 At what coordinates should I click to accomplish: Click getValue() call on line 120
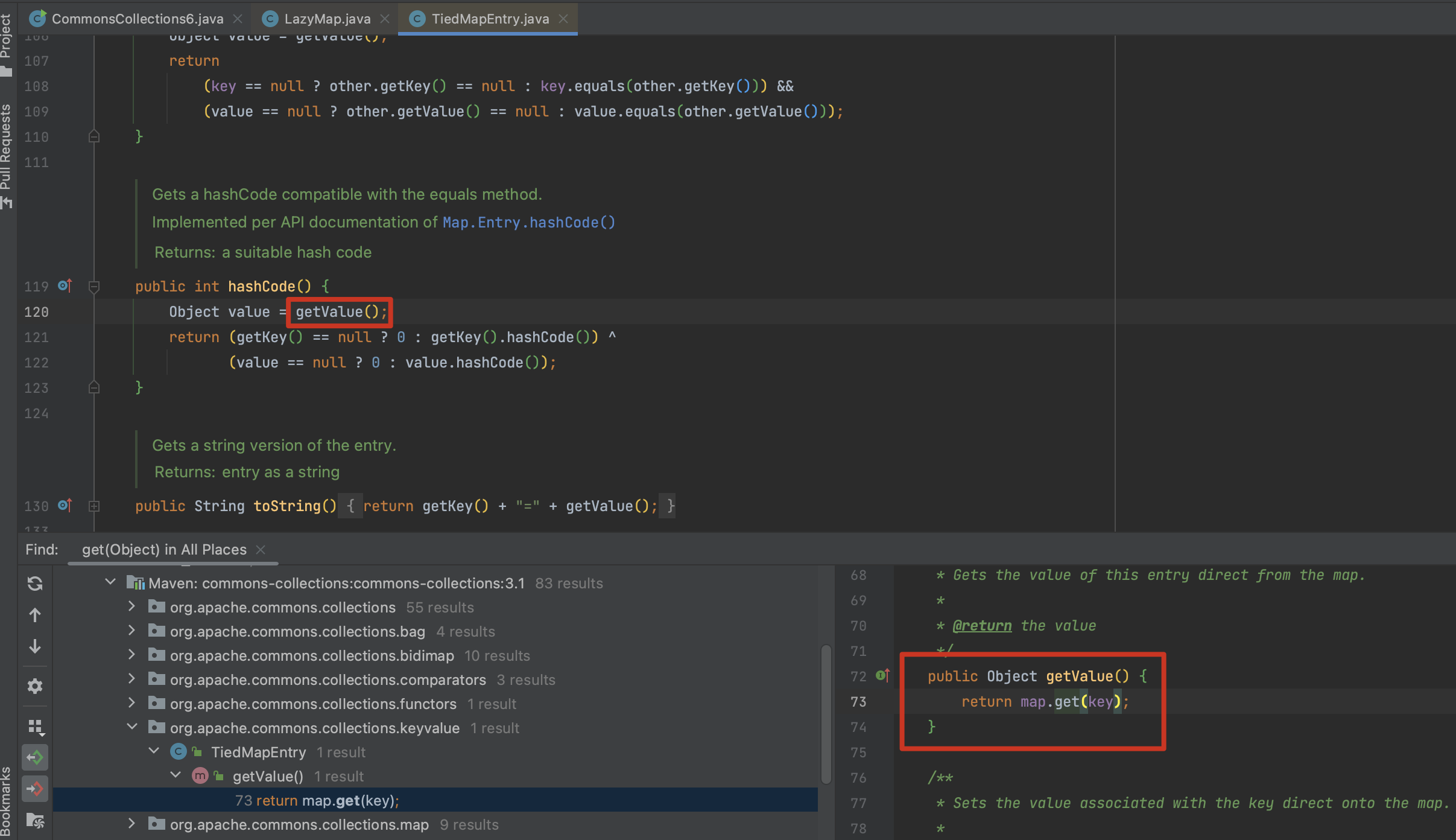click(x=337, y=312)
